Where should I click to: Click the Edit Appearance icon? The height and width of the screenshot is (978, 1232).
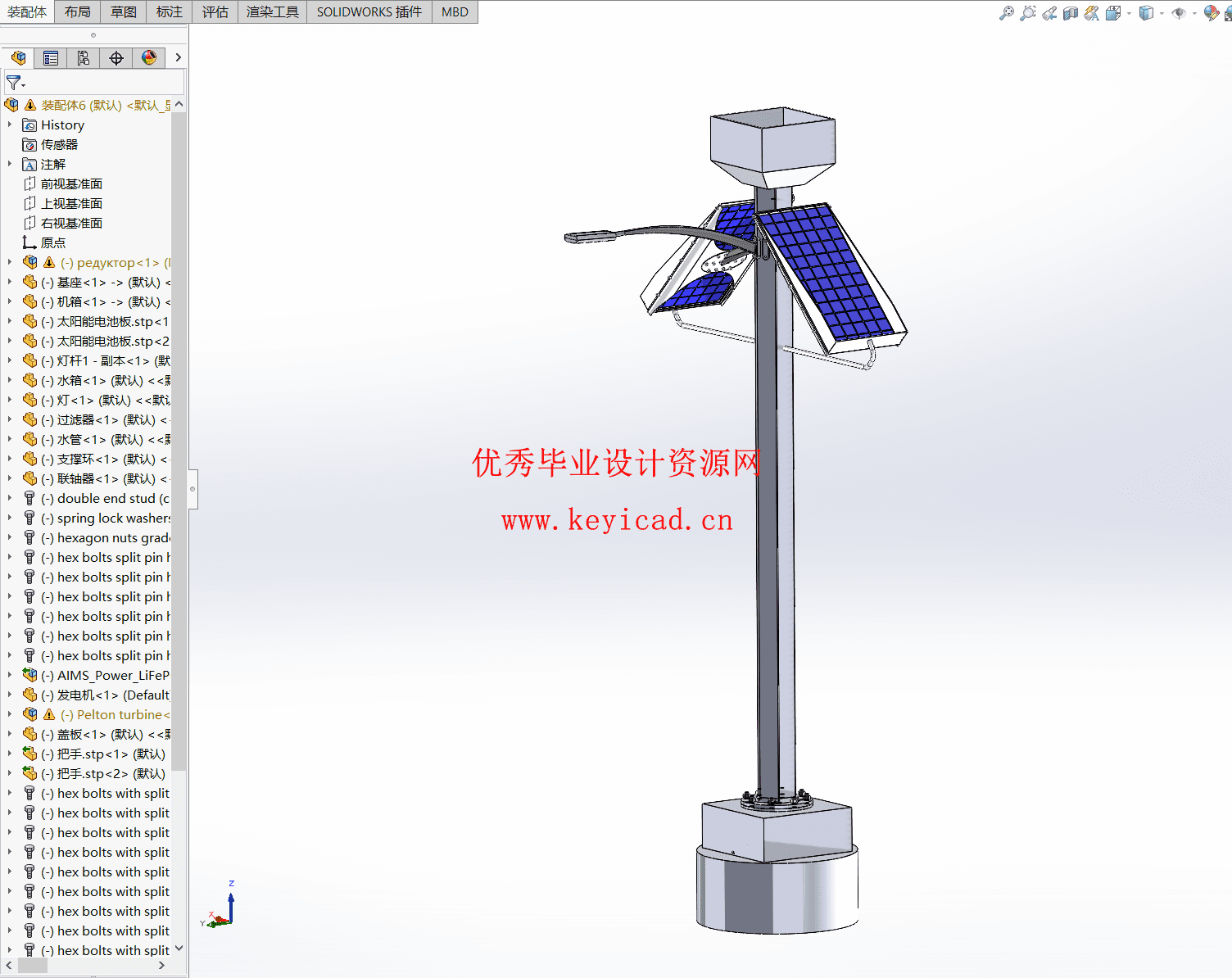1212,13
